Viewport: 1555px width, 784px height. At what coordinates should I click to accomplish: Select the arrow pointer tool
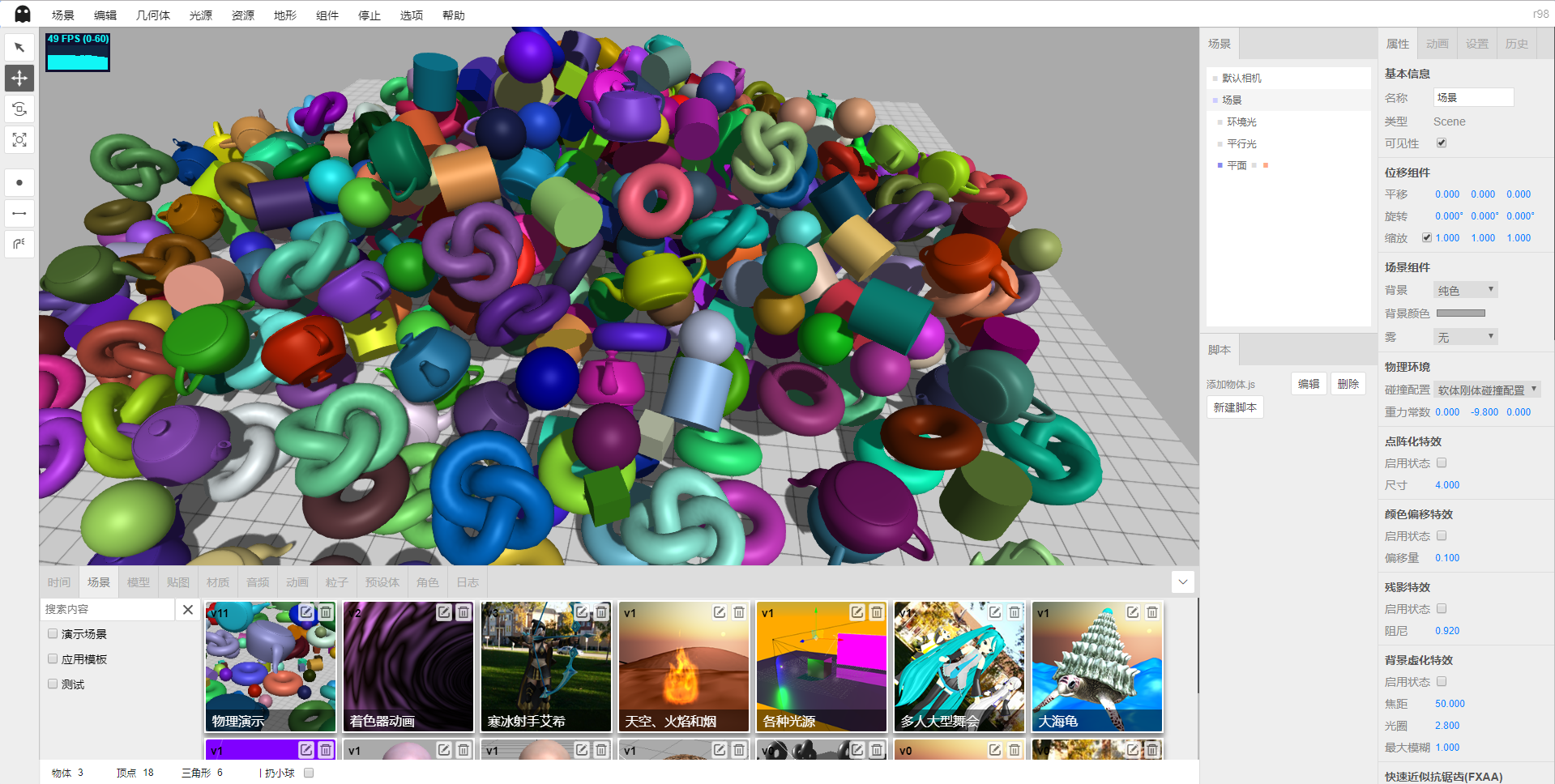[19, 48]
